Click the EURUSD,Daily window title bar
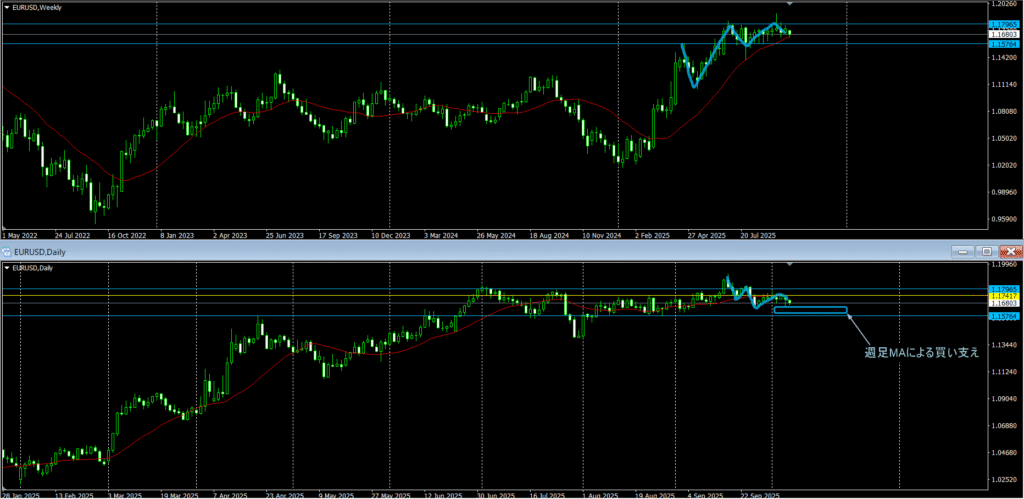Image resolution: width=1024 pixels, height=499 pixels. [400, 252]
